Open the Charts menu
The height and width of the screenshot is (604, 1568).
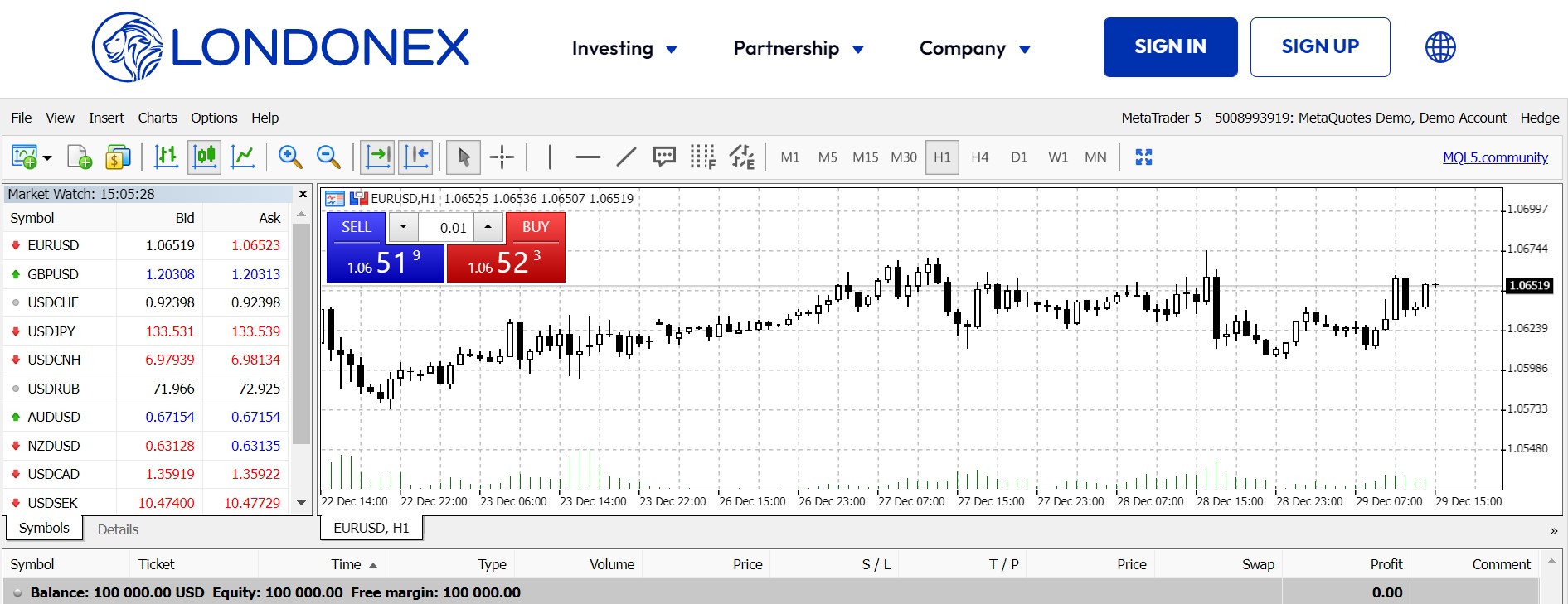pyautogui.click(x=158, y=118)
